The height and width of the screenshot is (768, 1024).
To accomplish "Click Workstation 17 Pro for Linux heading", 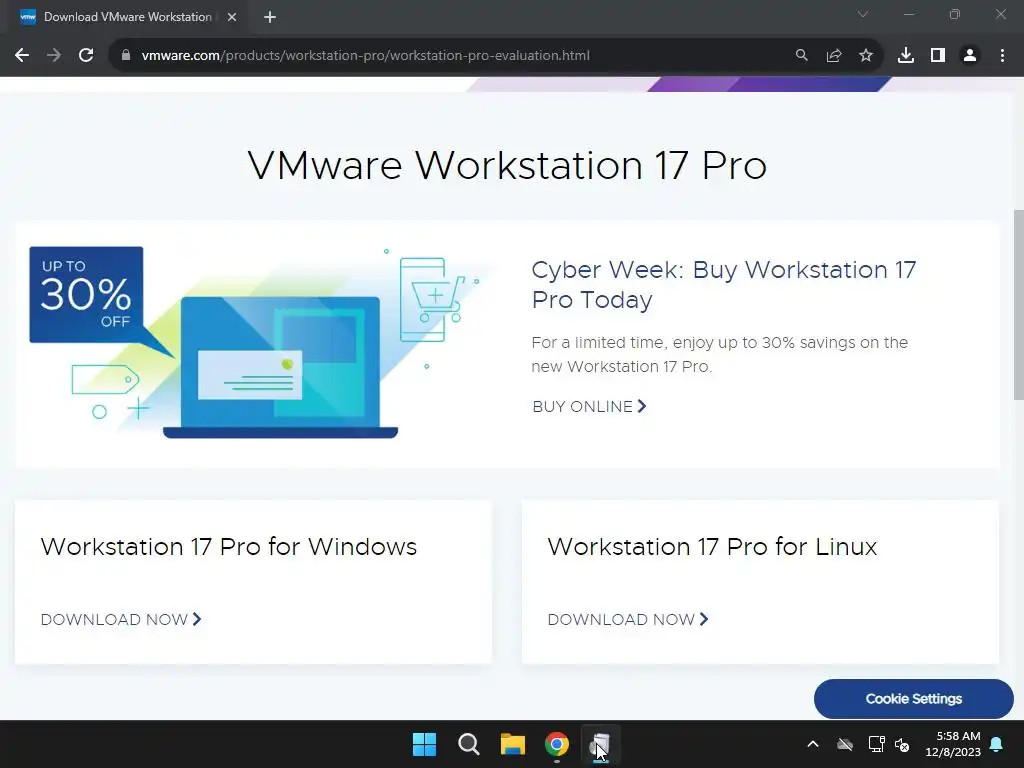I will (x=712, y=547).
